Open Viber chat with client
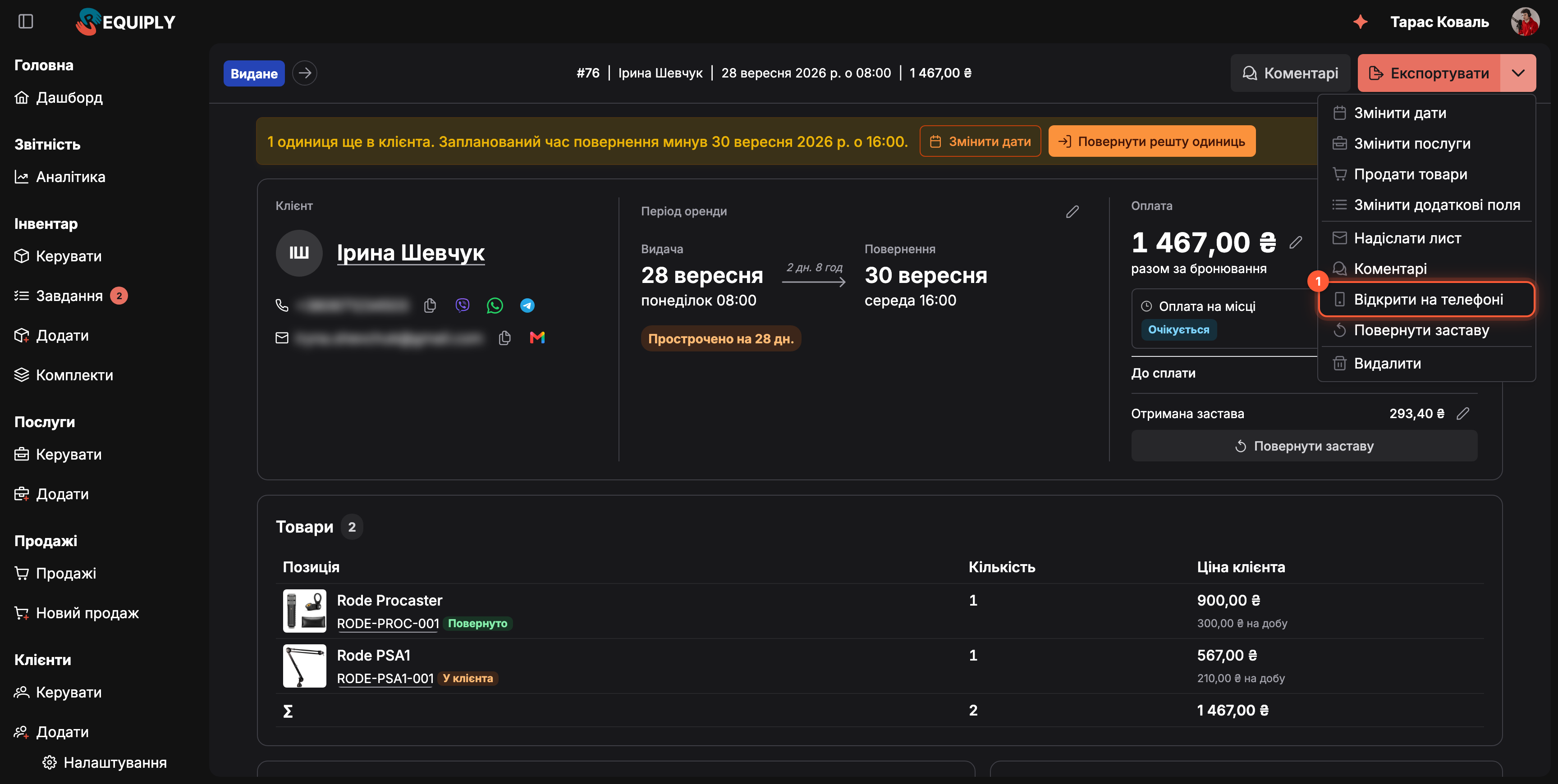 point(462,305)
